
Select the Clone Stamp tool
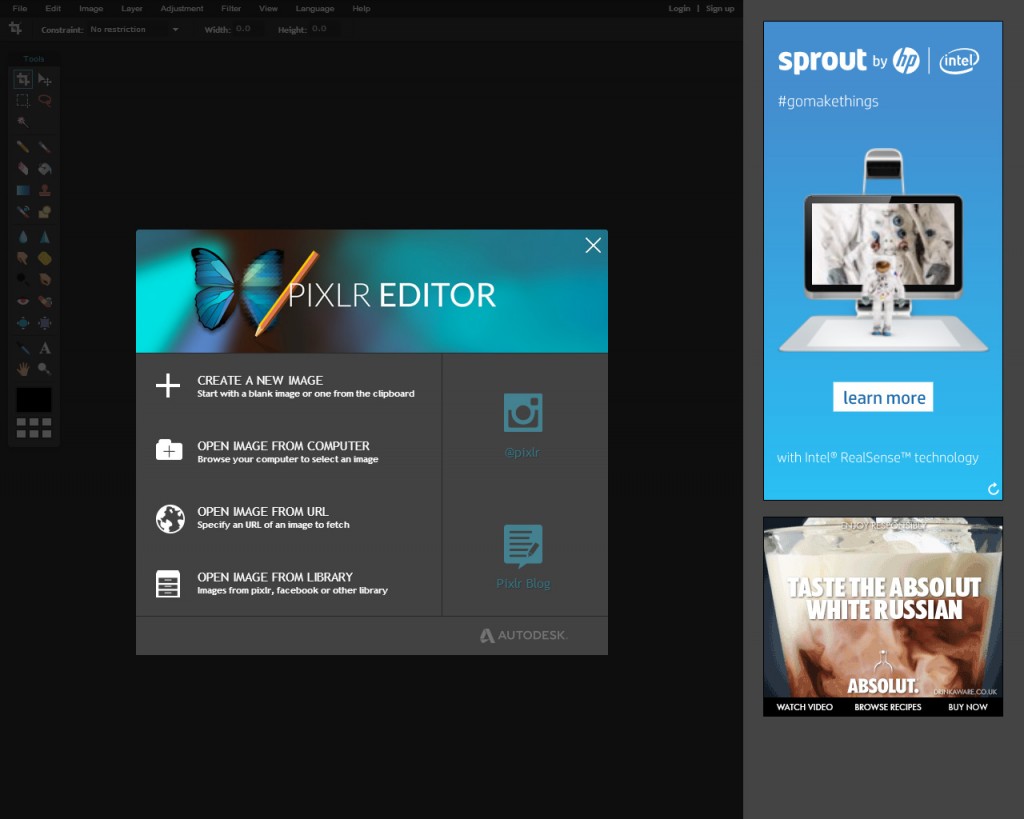coord(44,190)
